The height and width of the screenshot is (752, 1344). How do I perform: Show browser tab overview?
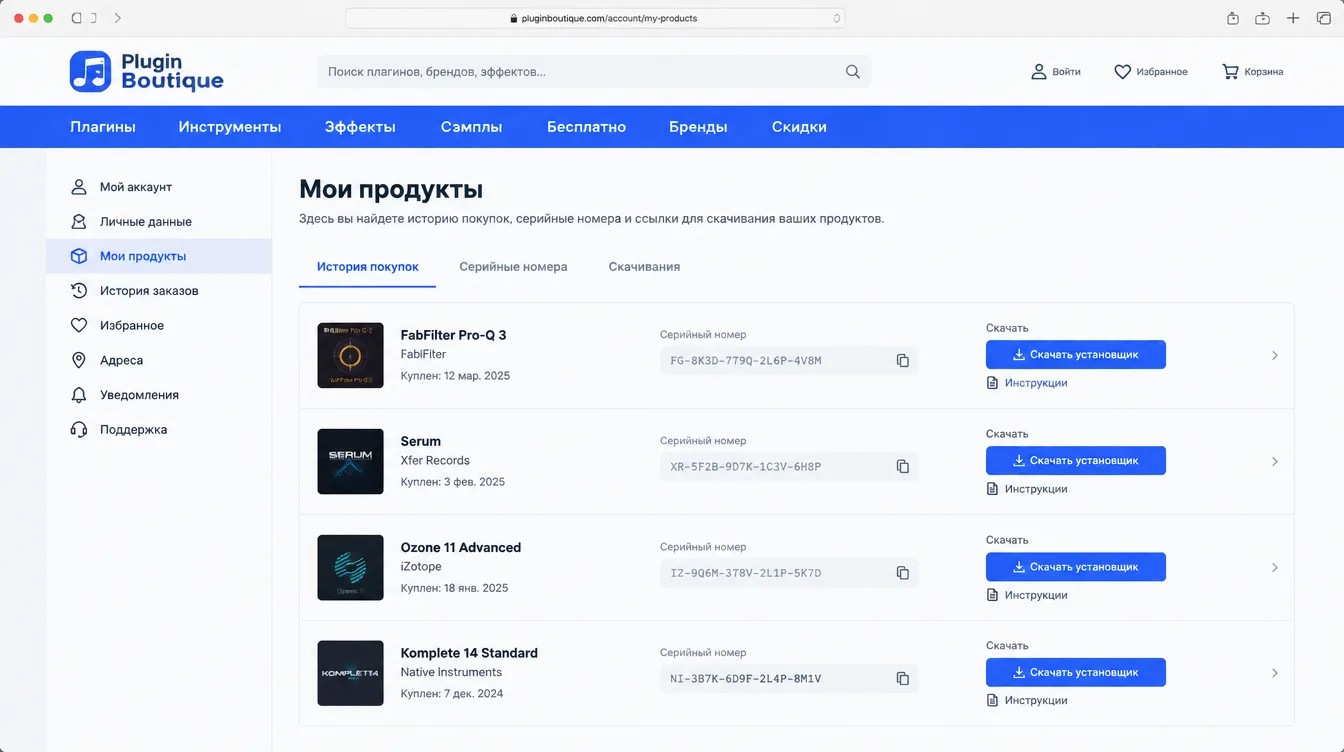pyautogui.click(x=1323, y=18)
